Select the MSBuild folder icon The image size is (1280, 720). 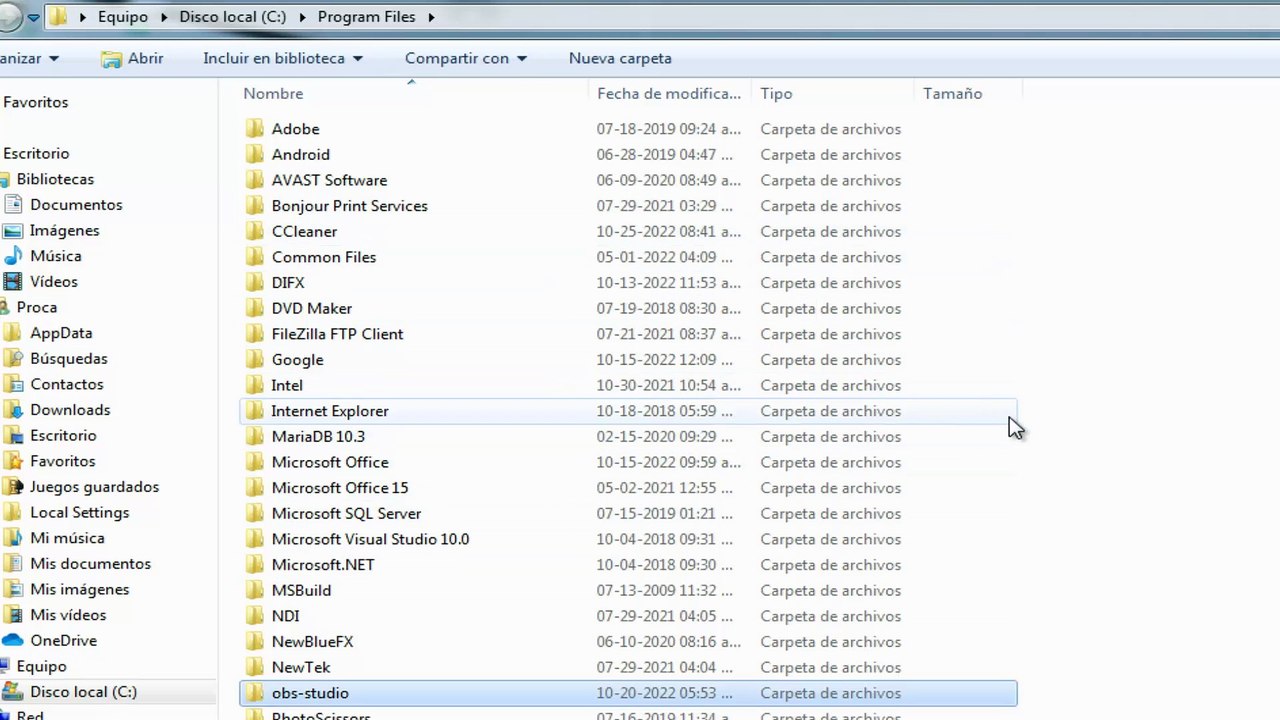coord(255,590)
